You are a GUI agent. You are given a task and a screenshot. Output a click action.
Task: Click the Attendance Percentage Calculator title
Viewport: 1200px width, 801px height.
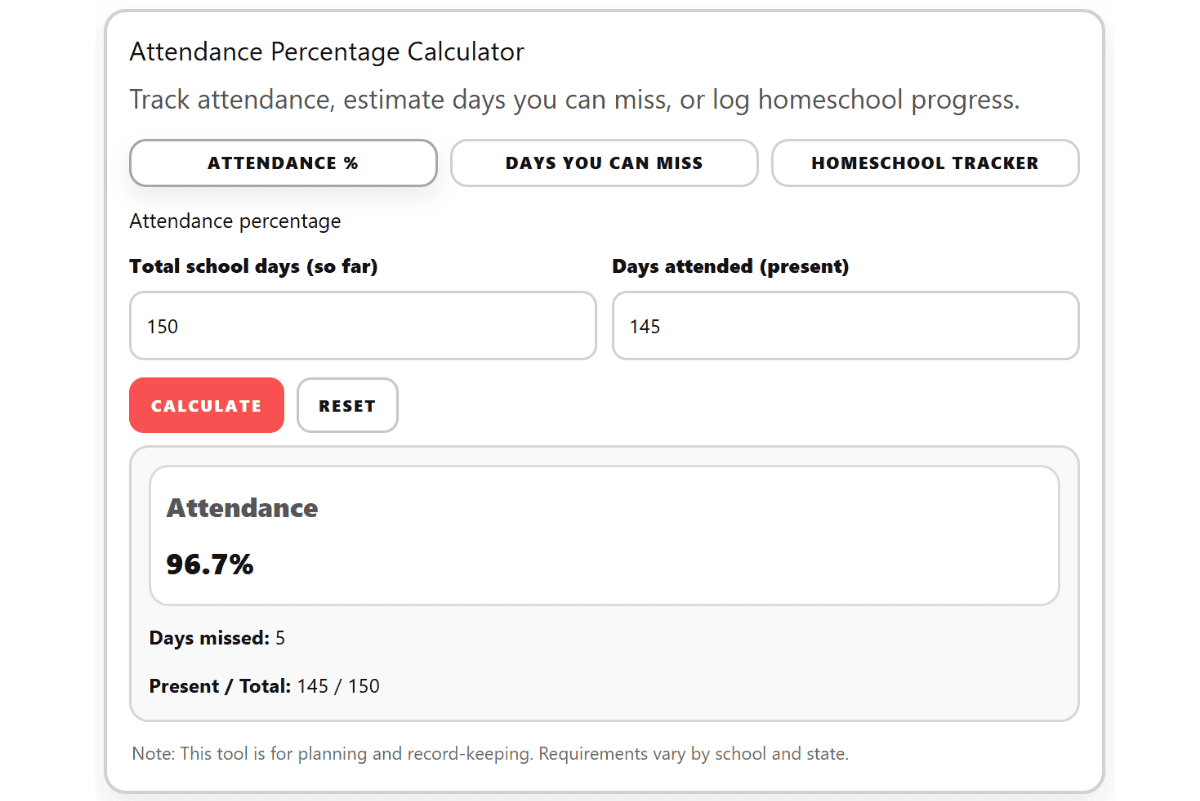click(327, 51)
